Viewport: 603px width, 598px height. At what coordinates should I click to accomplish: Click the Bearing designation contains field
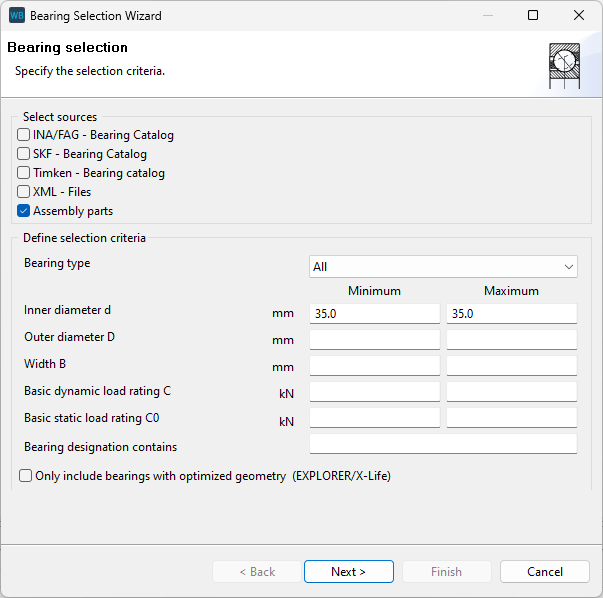pos(443,444)
